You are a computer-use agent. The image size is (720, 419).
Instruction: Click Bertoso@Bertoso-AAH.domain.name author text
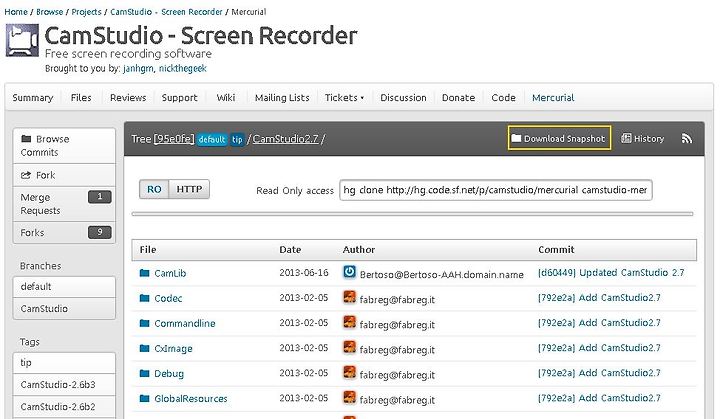pos(441,275)
